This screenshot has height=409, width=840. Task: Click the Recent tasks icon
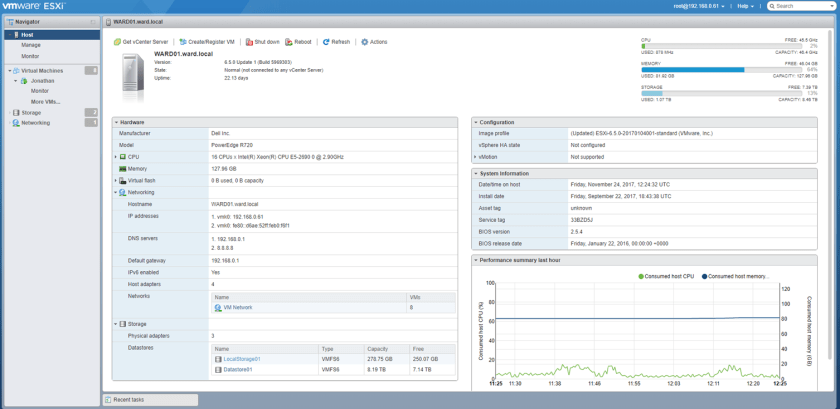[x=108, y=400]
